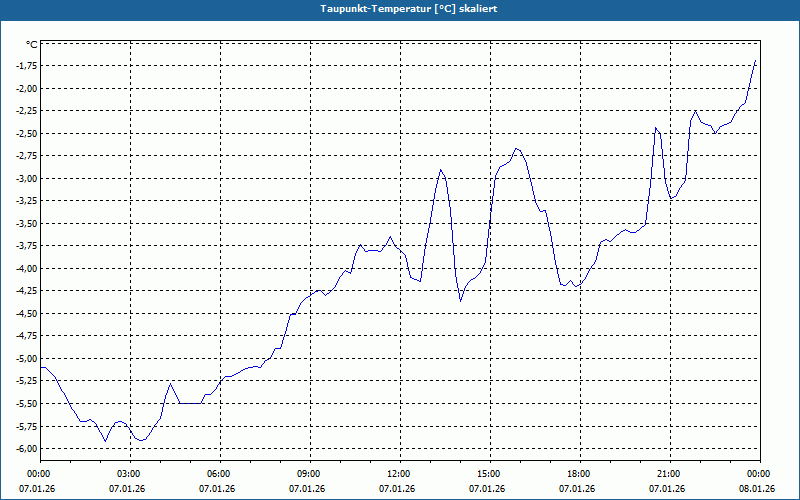Click the 18:00 time axis label
The image size is (800, 500).
tap(580, 474)
